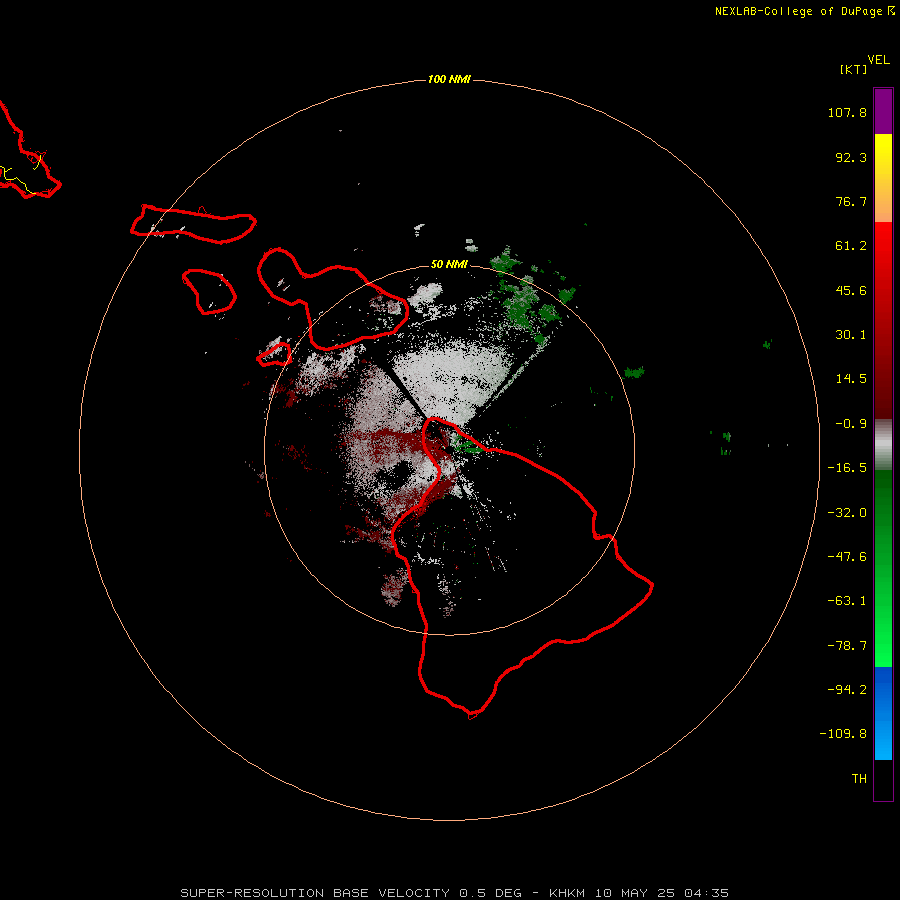The image size is (900, 900).
Task: Click the purple segment of the color bar
Action: (883, 111)
